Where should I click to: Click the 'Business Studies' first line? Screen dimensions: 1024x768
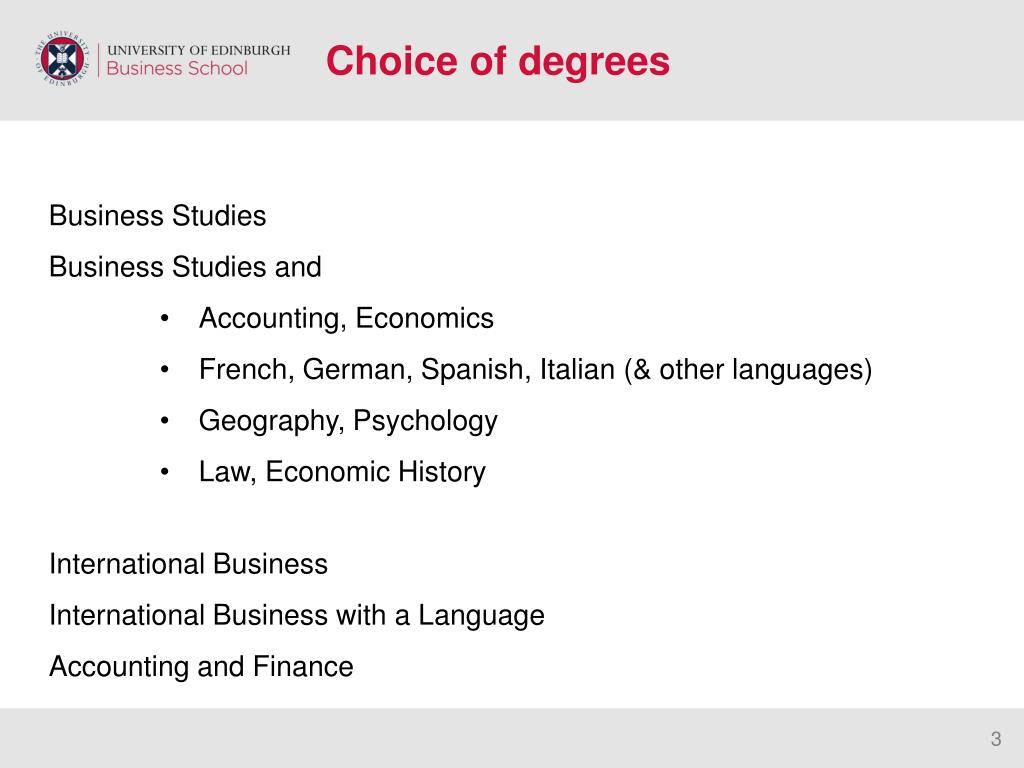[157, 216]
